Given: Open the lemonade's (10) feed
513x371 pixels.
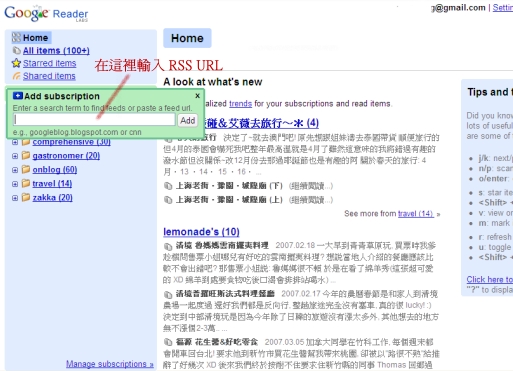Looking at the screenshot, I should (x=201, y=232).
